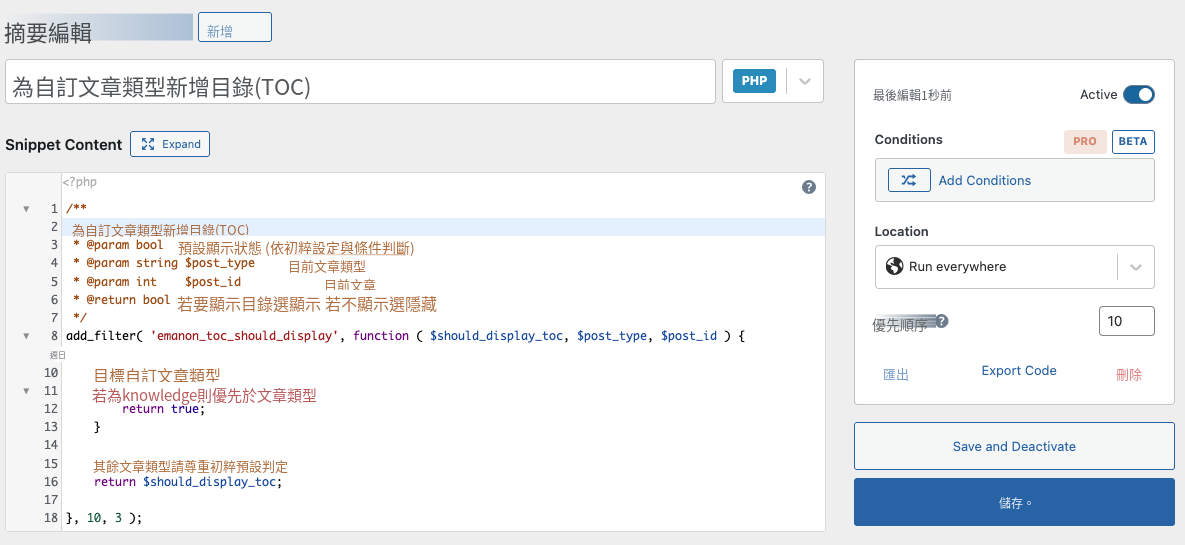Click the '}, 10, 3 );' closing line

[x=104, y=518]
